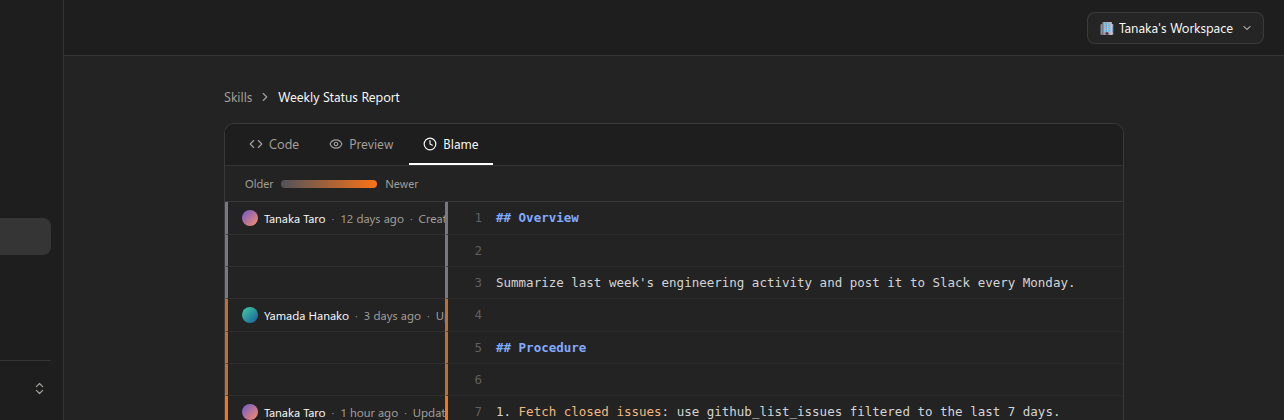
Task: Click the highlighted sidebar item
Action: tap(25, 236)
